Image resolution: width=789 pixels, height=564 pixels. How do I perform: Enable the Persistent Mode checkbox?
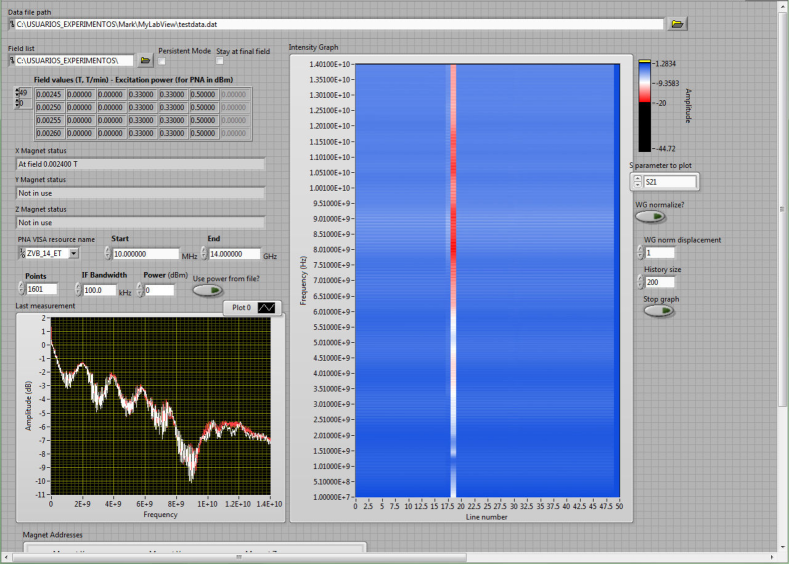162,61
